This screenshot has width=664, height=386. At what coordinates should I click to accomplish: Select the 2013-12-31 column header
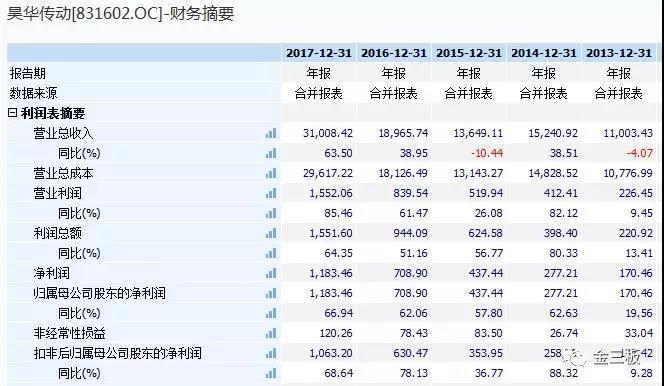point(619,53)
